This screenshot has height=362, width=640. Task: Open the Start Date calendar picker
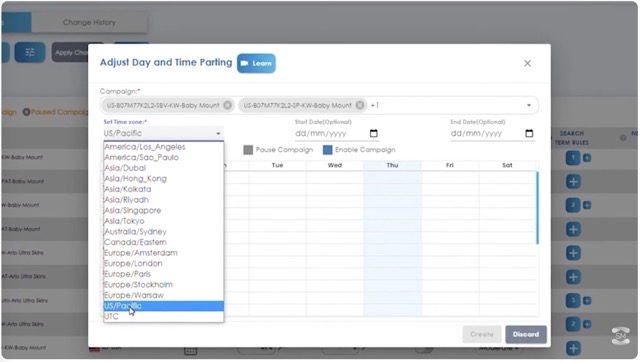373,133
